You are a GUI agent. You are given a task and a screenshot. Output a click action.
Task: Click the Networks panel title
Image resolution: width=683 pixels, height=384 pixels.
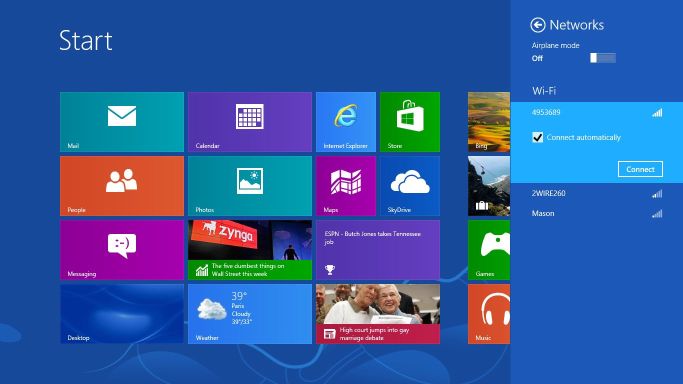click(577, 25)
